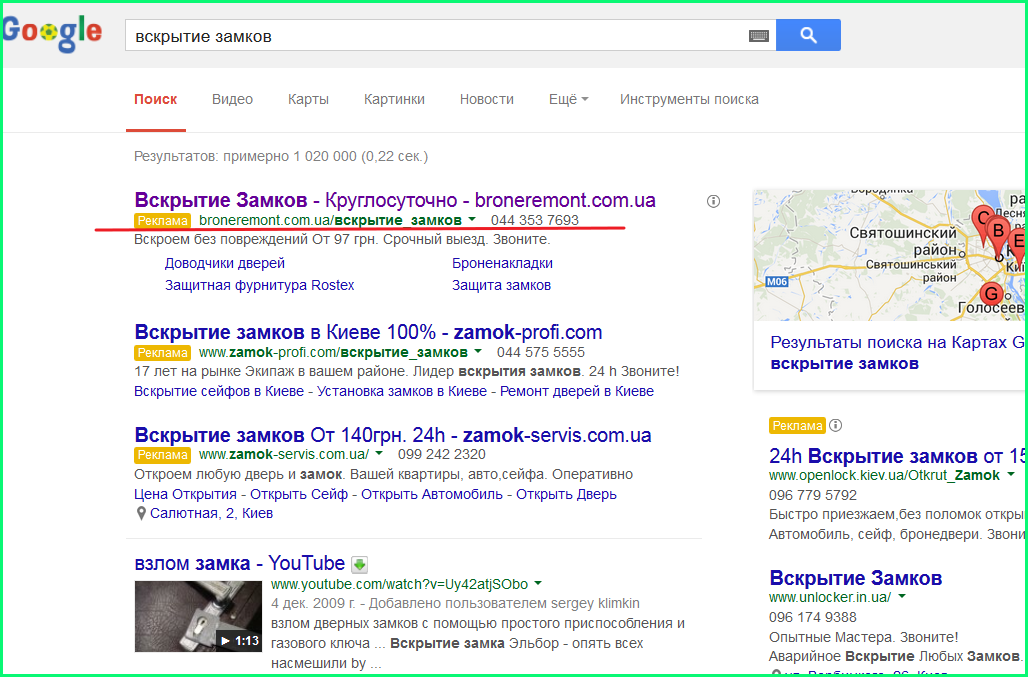Click phone number 044 353 7693

(x=535, y=220)
